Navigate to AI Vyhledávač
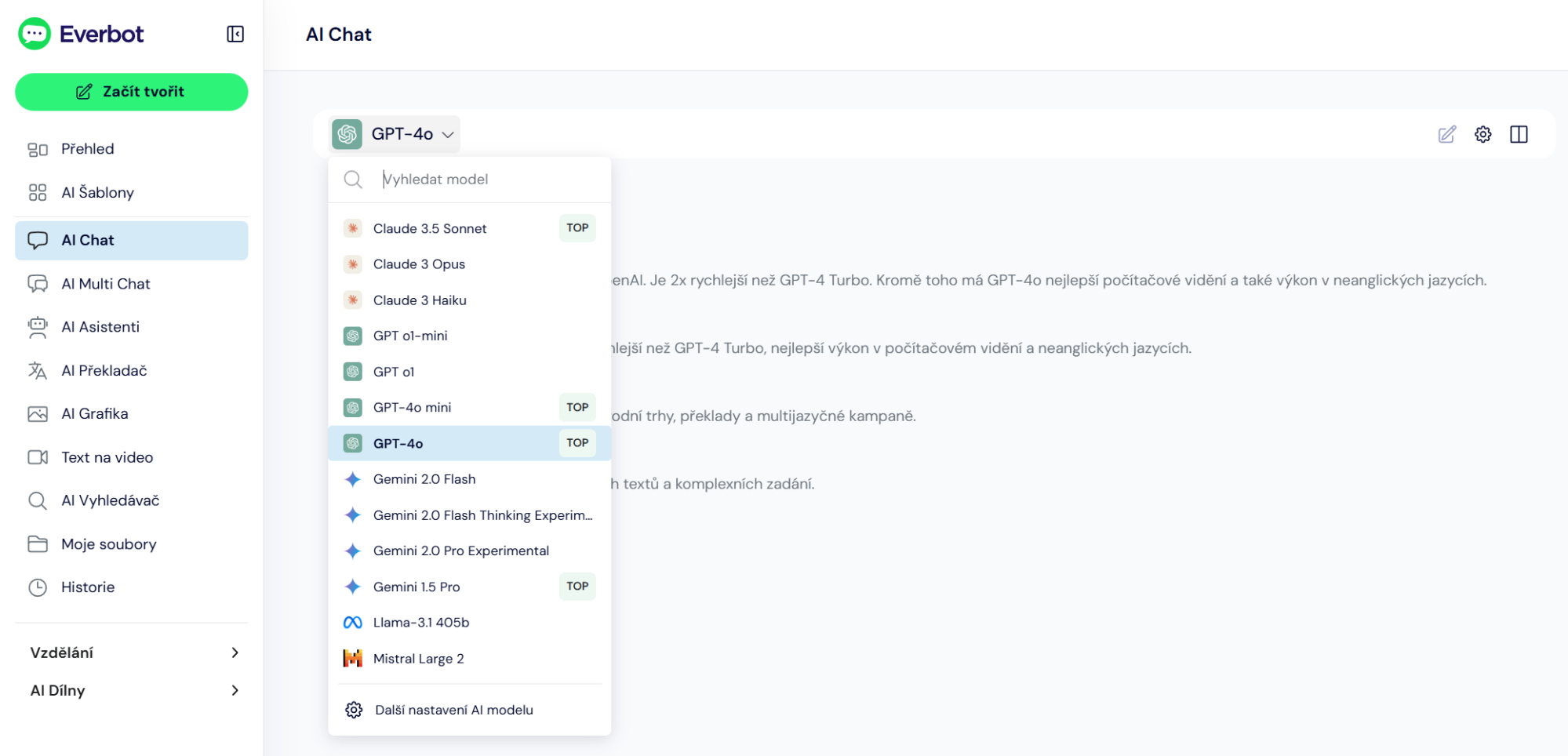 click(132, 500)
